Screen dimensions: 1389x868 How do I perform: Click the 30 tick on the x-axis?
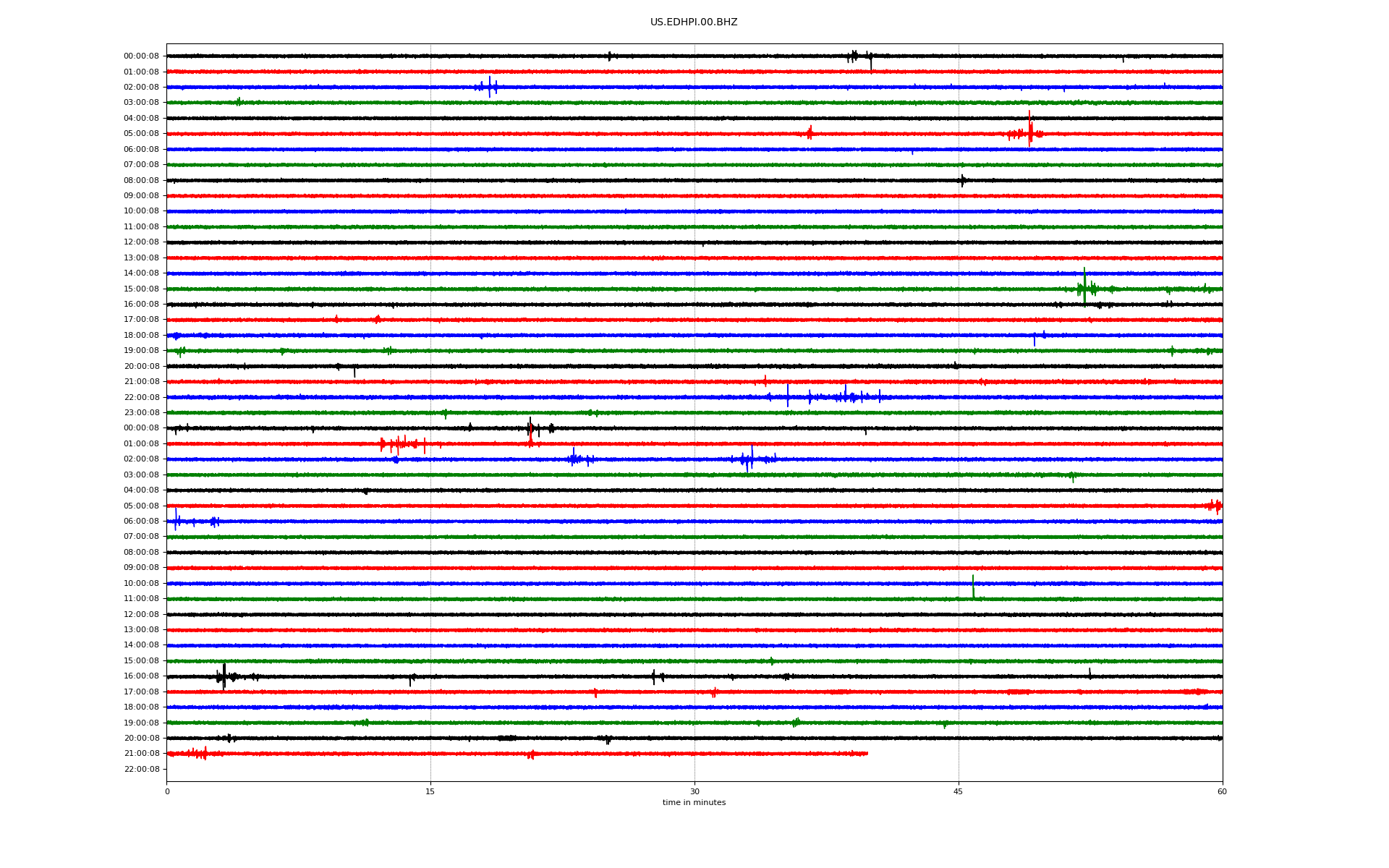pyautogui.click(x=694, y=791)
